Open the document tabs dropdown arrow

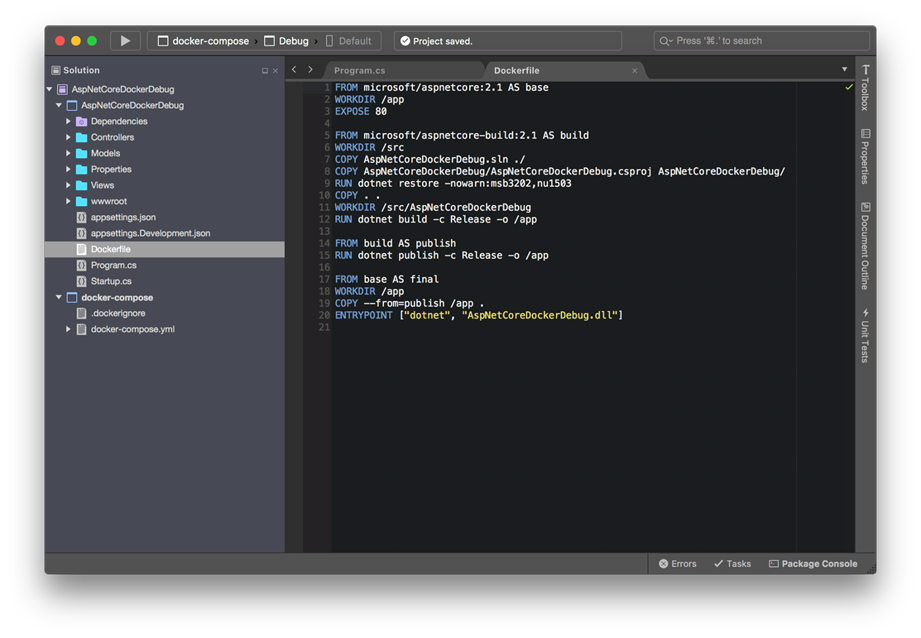click(845, 69)
